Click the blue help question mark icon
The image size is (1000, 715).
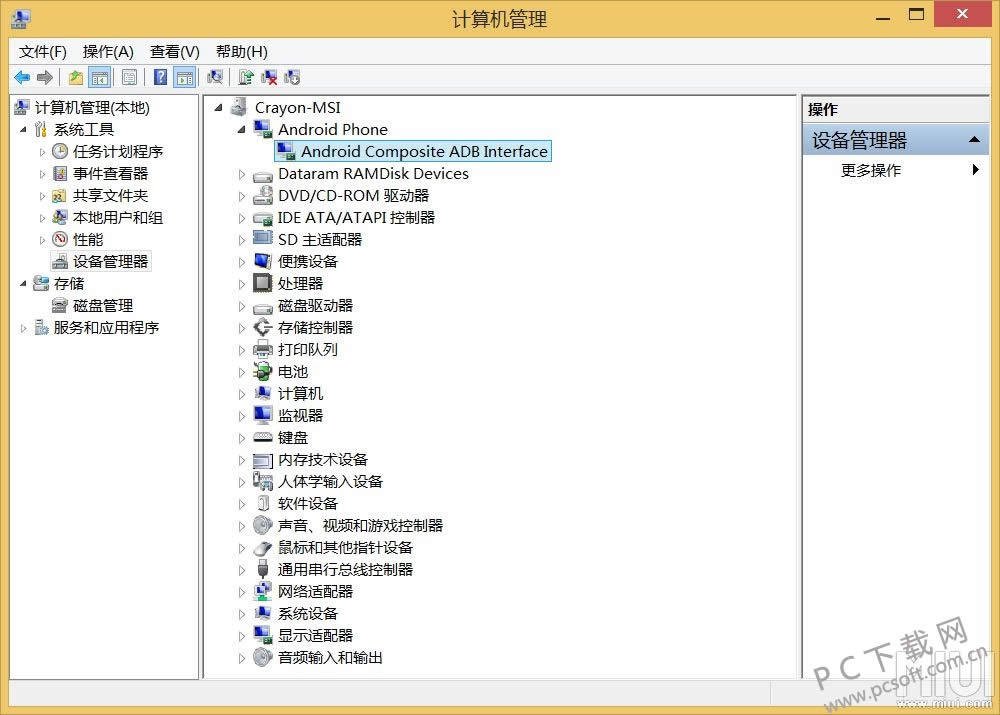[160, 78]
